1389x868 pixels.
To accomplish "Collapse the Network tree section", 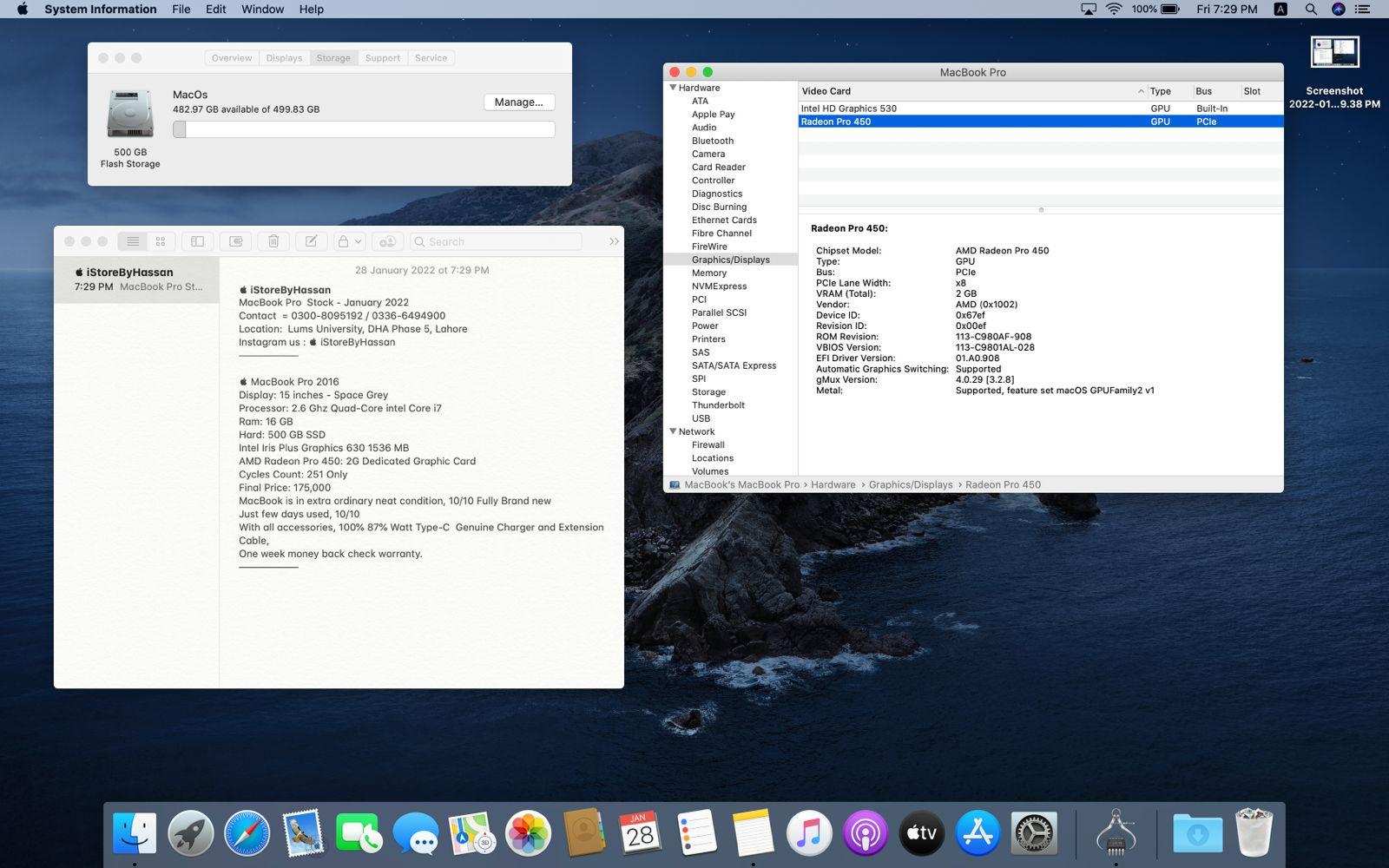I will point(673,431).
